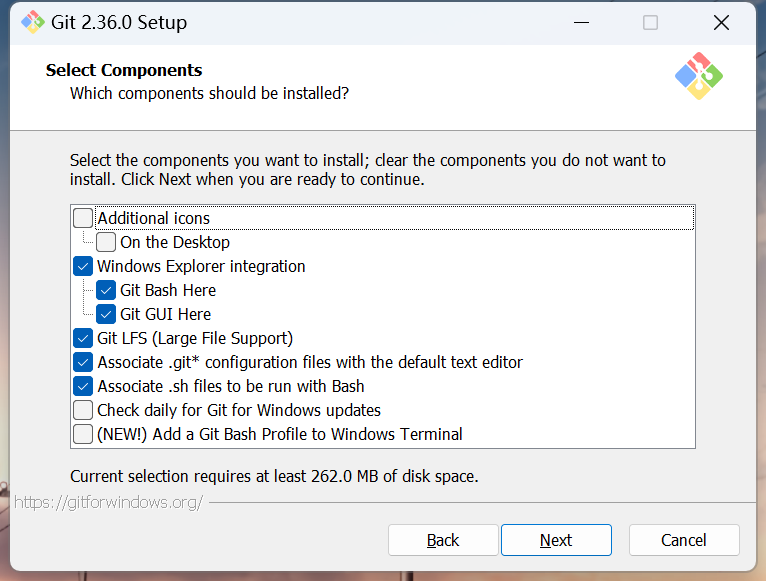Go to the next setup step
This screenshot has height=581, width=766.
[556, 540]
